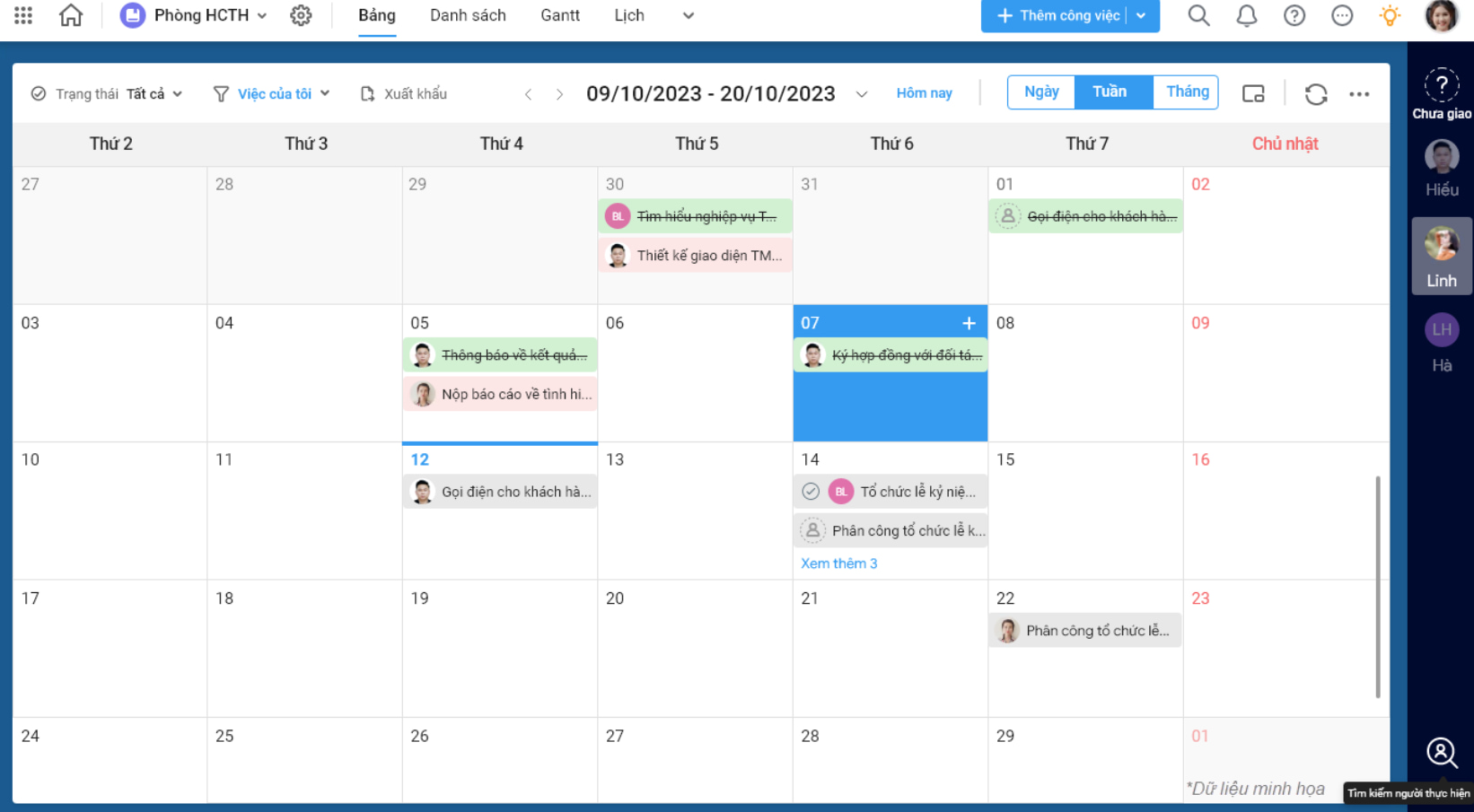Filter tasks by assignee Hà
This screenshot has width=1474, height=812.
pos(1442,343)
